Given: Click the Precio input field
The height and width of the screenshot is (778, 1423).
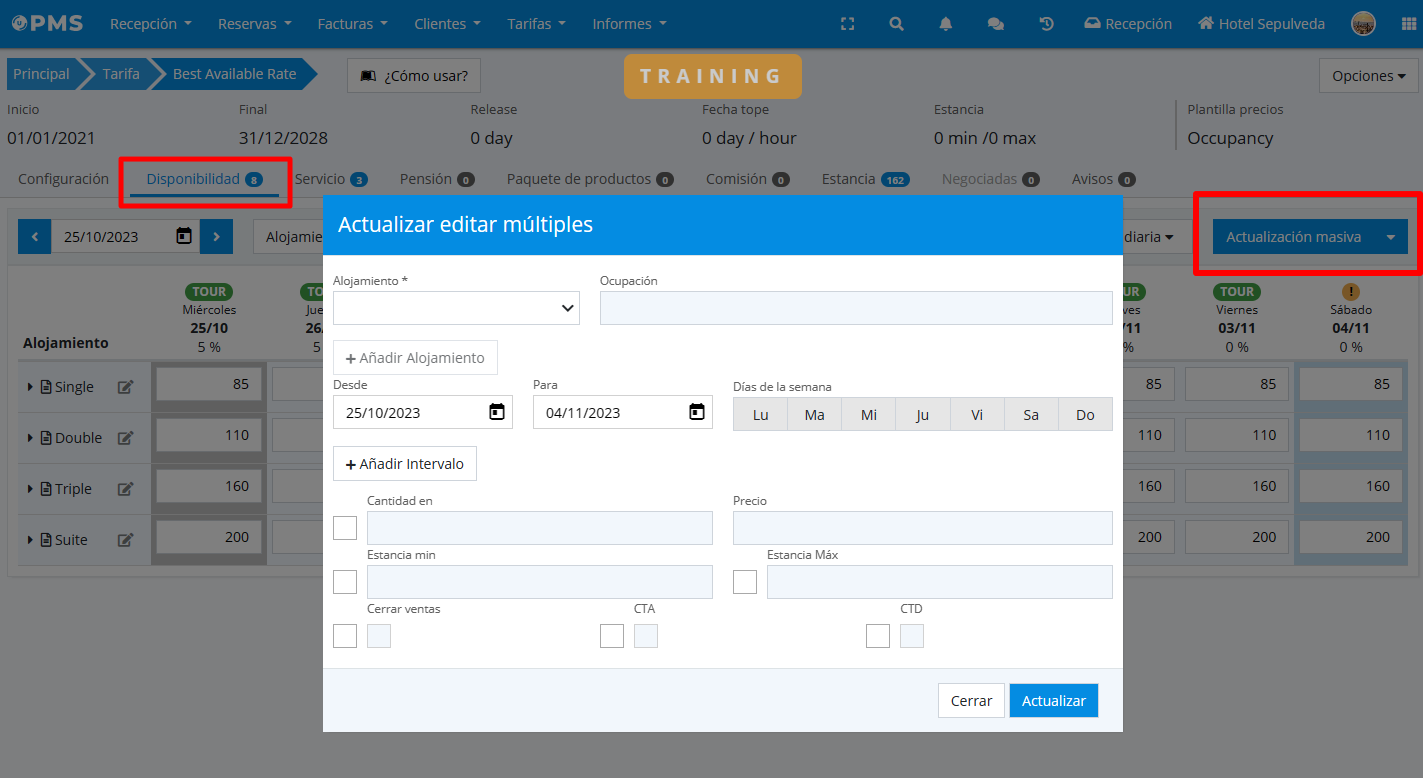Looking at the screenshot, I should (922, 528).
